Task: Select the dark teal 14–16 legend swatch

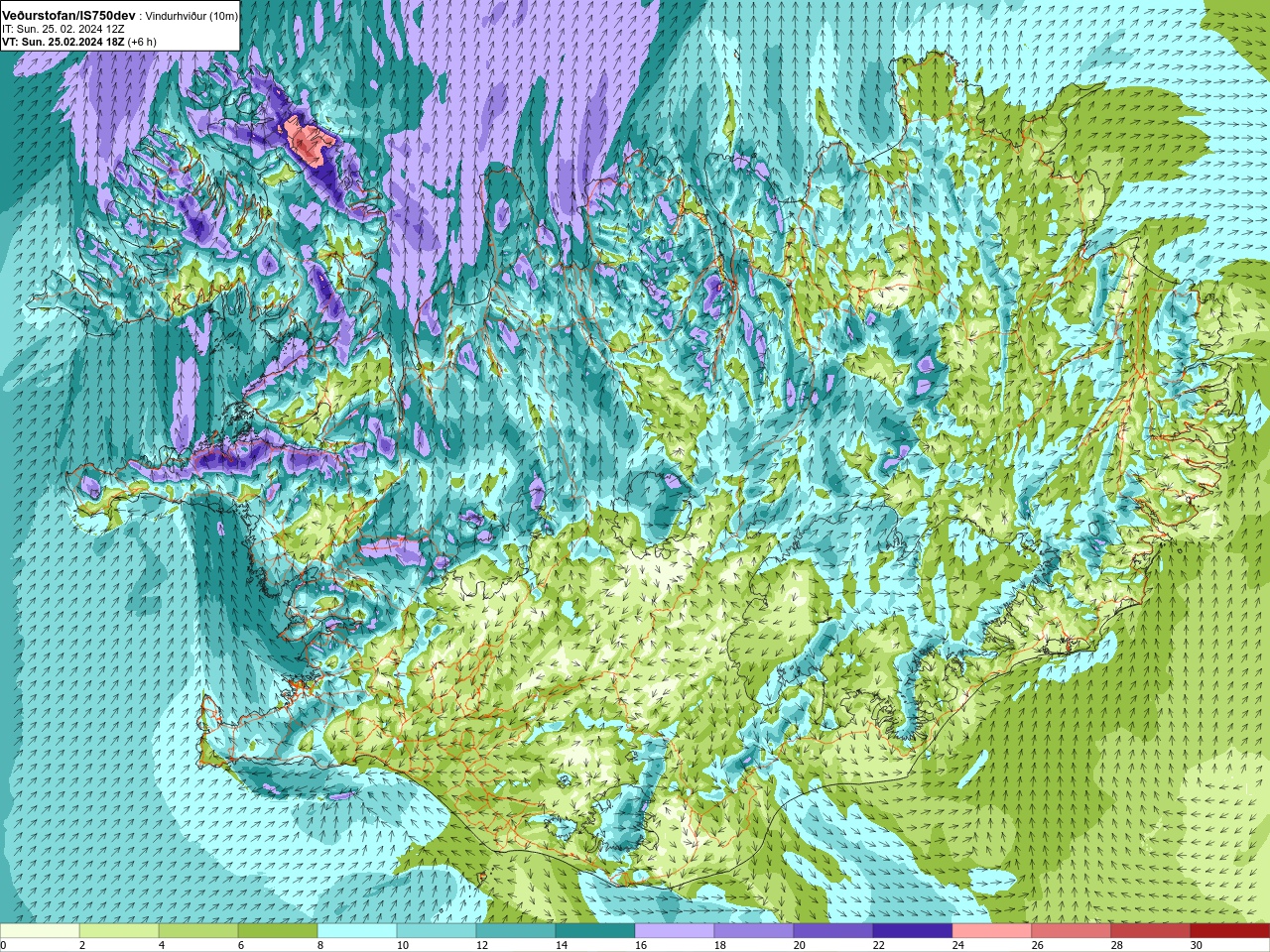Action: (x=595, y=931)
